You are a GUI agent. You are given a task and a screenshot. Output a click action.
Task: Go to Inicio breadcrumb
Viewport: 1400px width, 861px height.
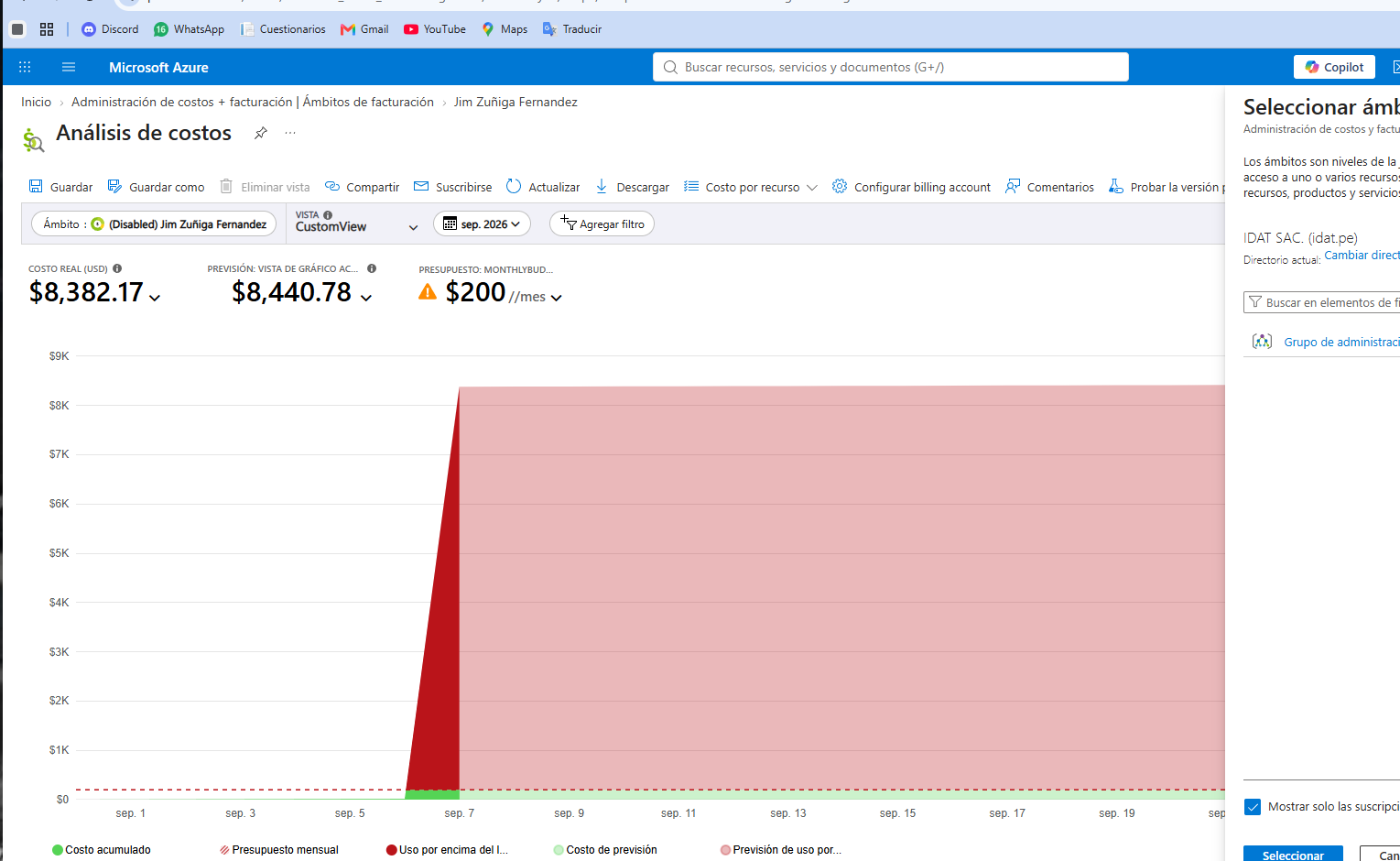37,102
